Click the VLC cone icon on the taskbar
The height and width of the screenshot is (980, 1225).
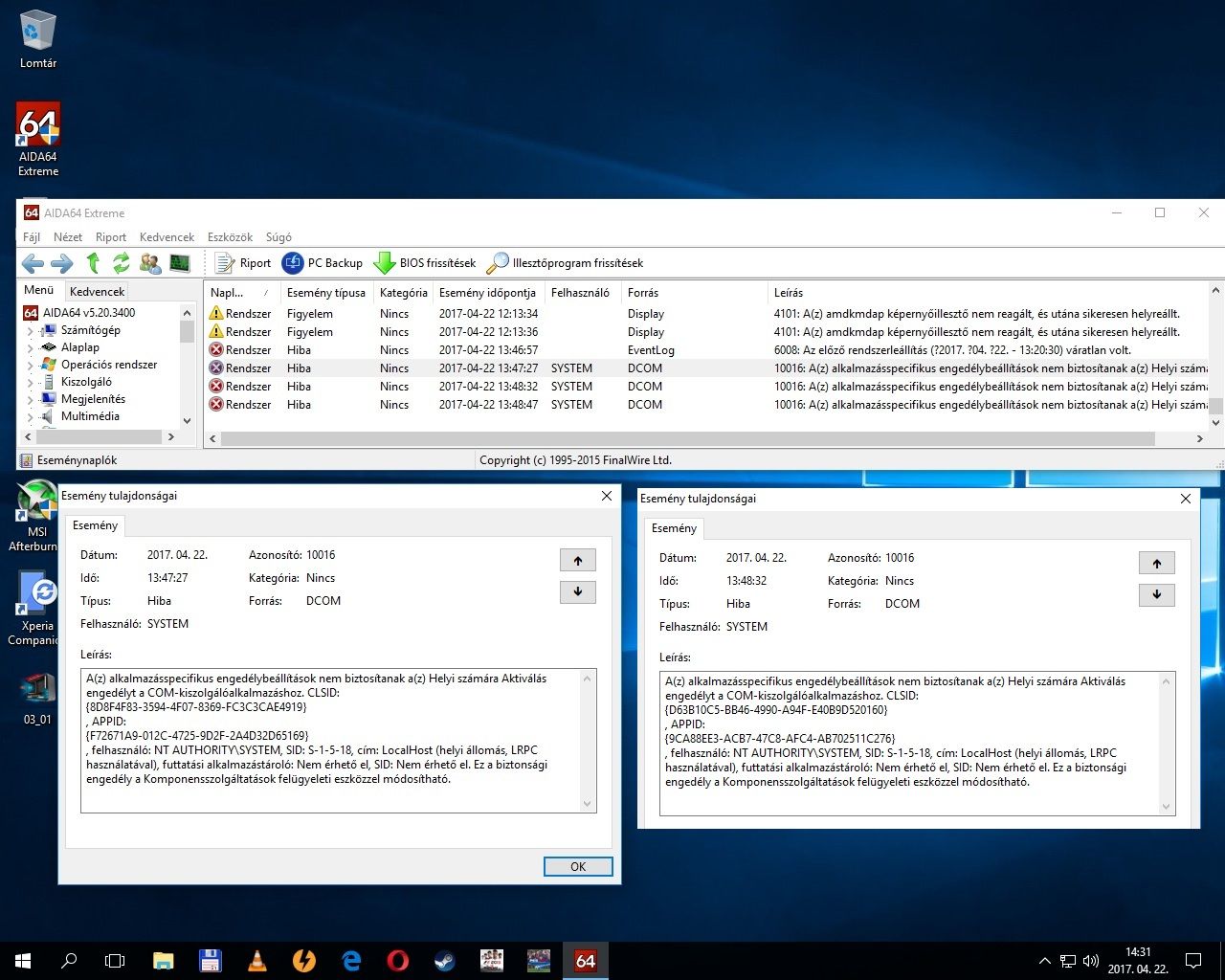coord(257,961)
